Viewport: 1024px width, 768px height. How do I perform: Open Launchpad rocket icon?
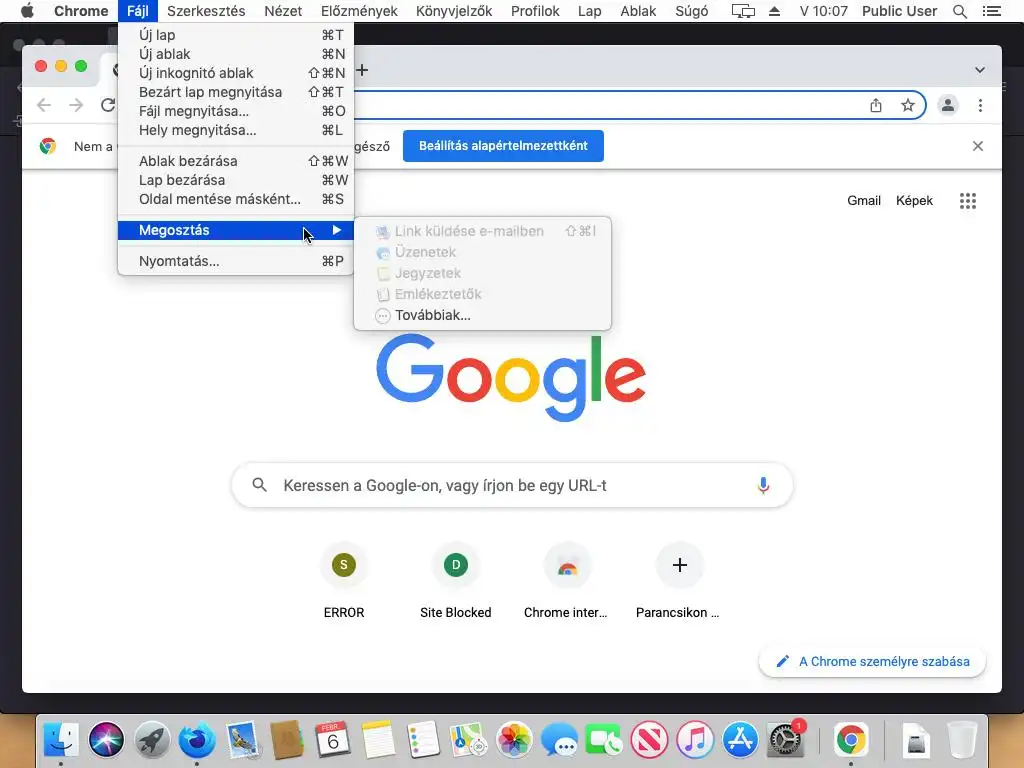click(x=152, y=739)
